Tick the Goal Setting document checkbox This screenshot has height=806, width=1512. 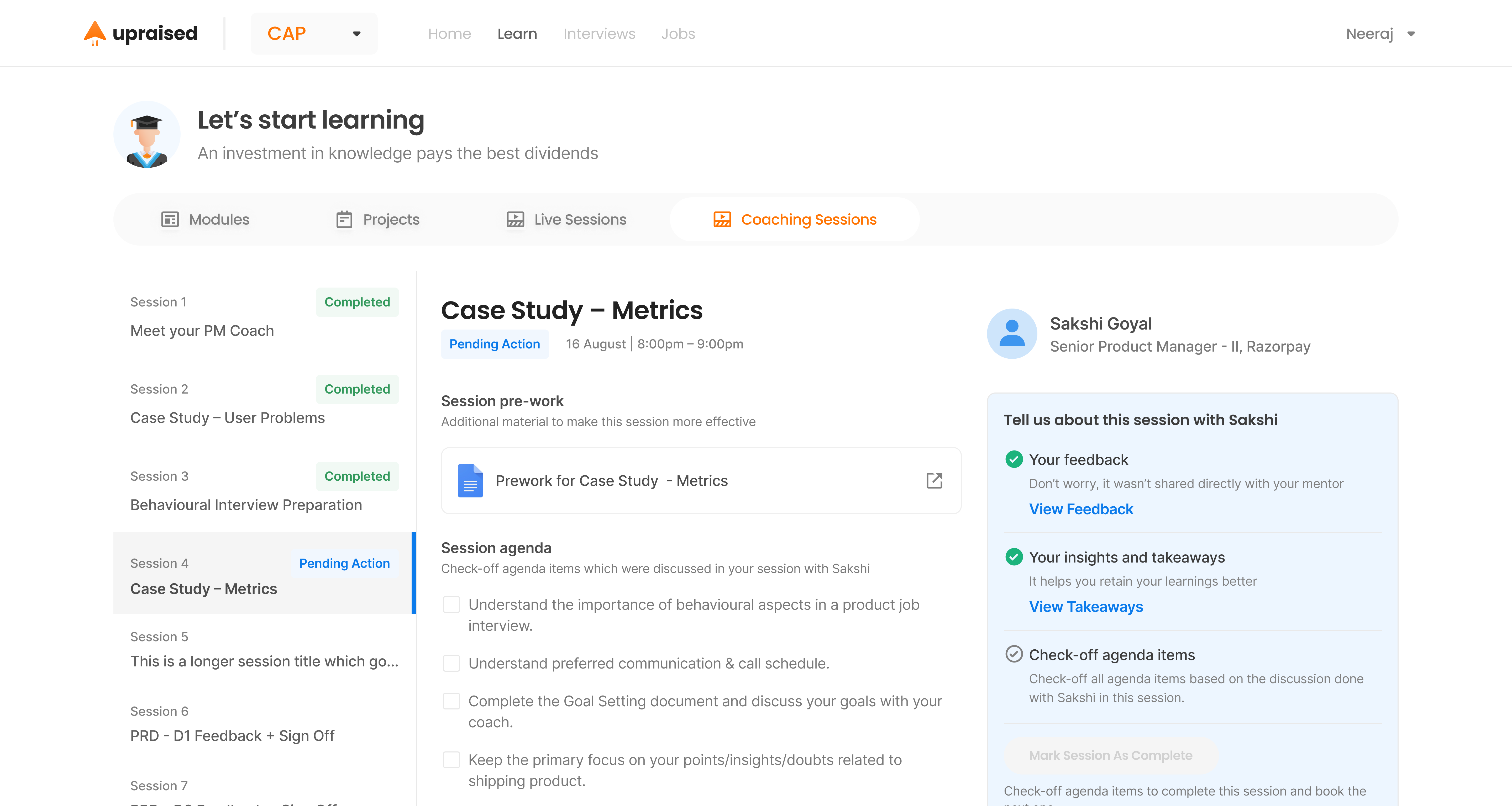point(451,701)
